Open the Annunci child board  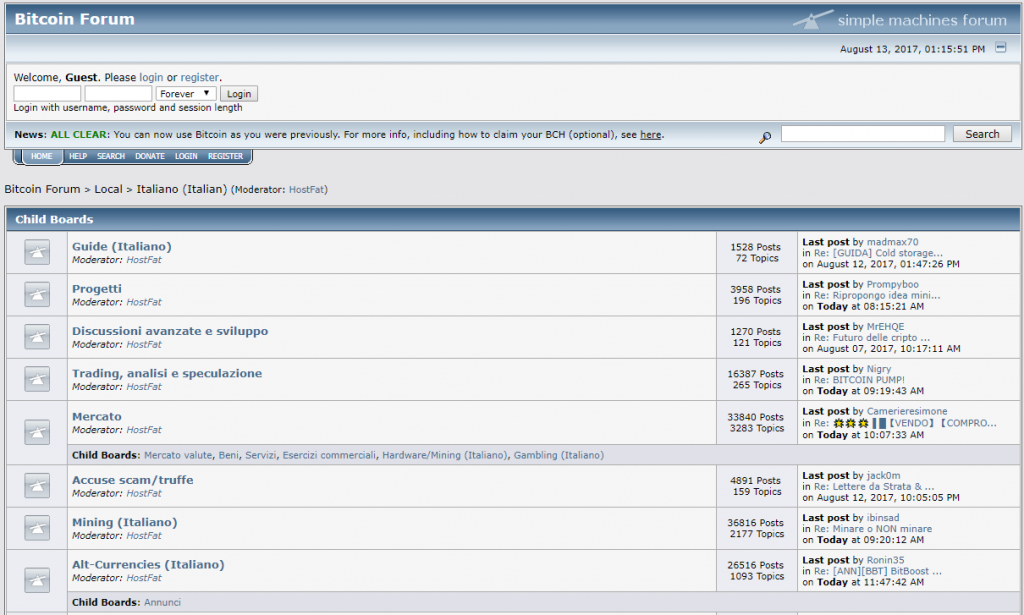pyautogui.click(x=162, y=602)
